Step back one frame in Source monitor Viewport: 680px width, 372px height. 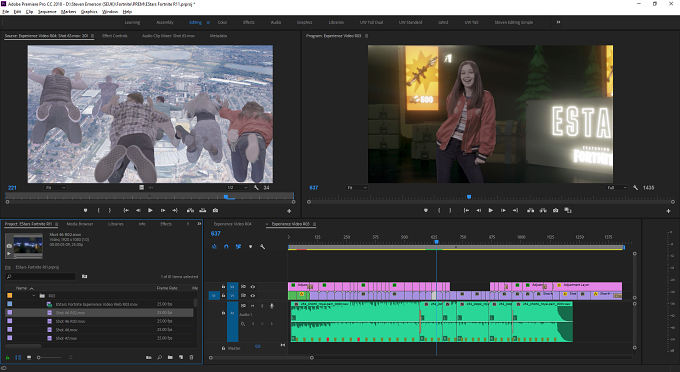click(138, 210)
